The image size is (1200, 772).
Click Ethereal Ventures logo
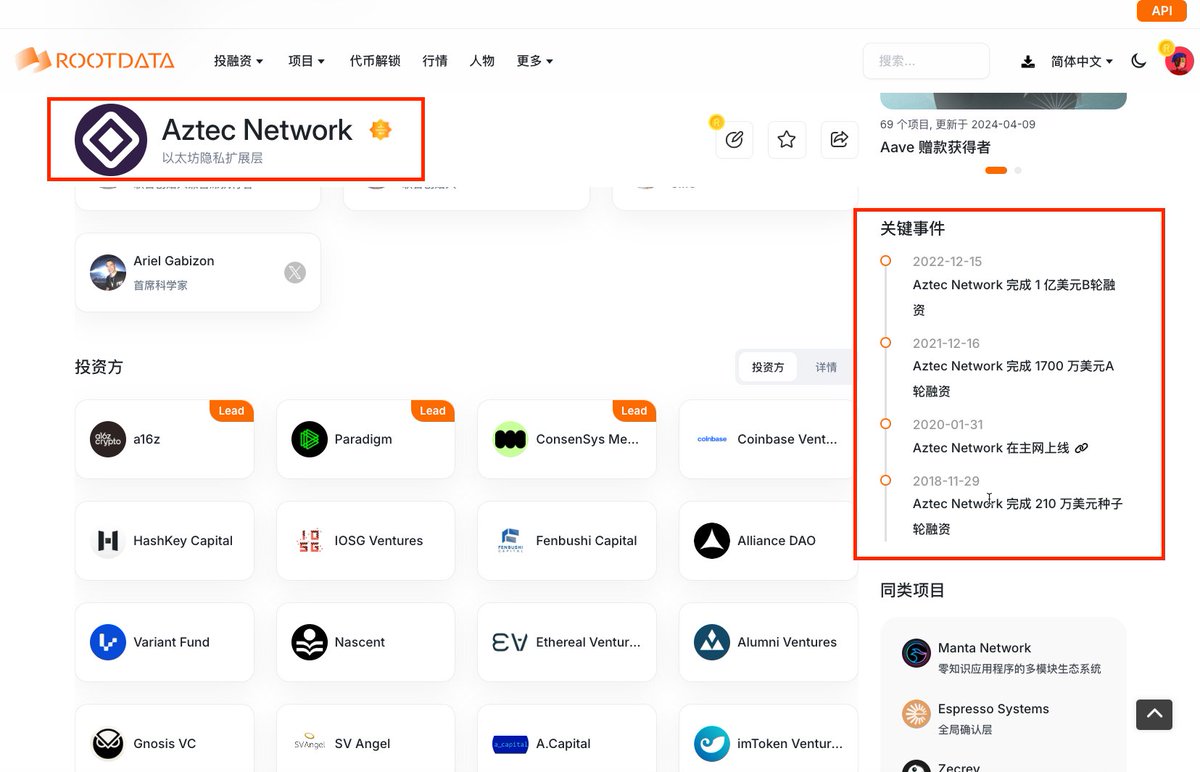click(x=511, y=642)
